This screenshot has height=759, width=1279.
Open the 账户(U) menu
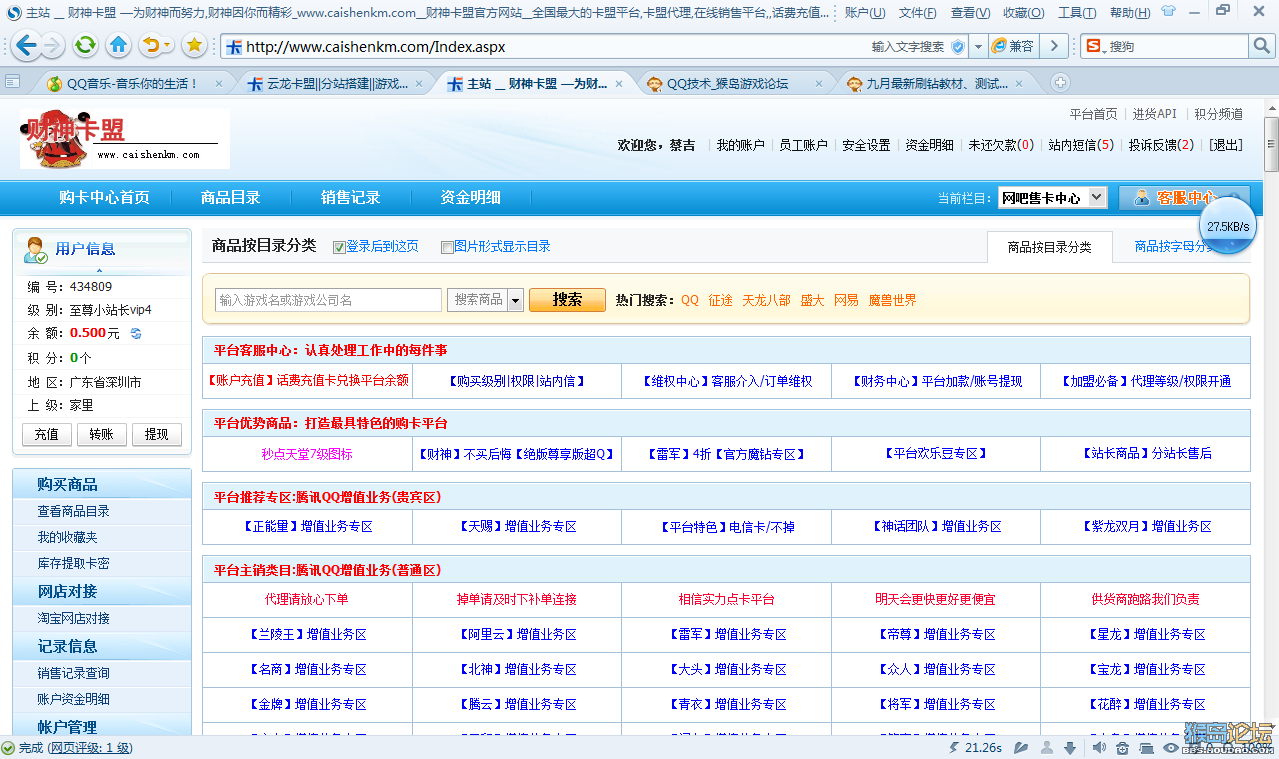point(865,12)
